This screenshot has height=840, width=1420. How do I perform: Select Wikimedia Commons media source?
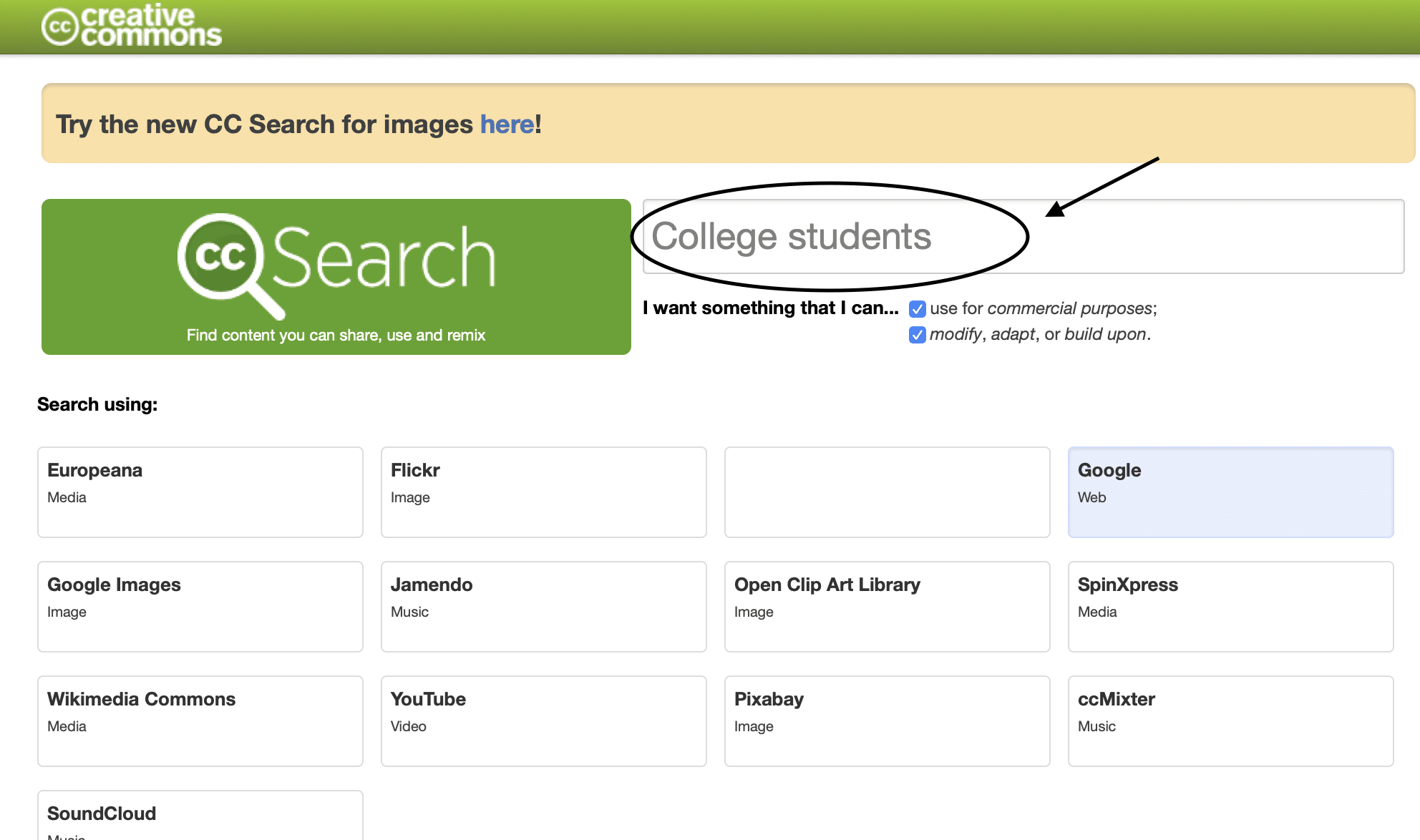click(200, 721)
